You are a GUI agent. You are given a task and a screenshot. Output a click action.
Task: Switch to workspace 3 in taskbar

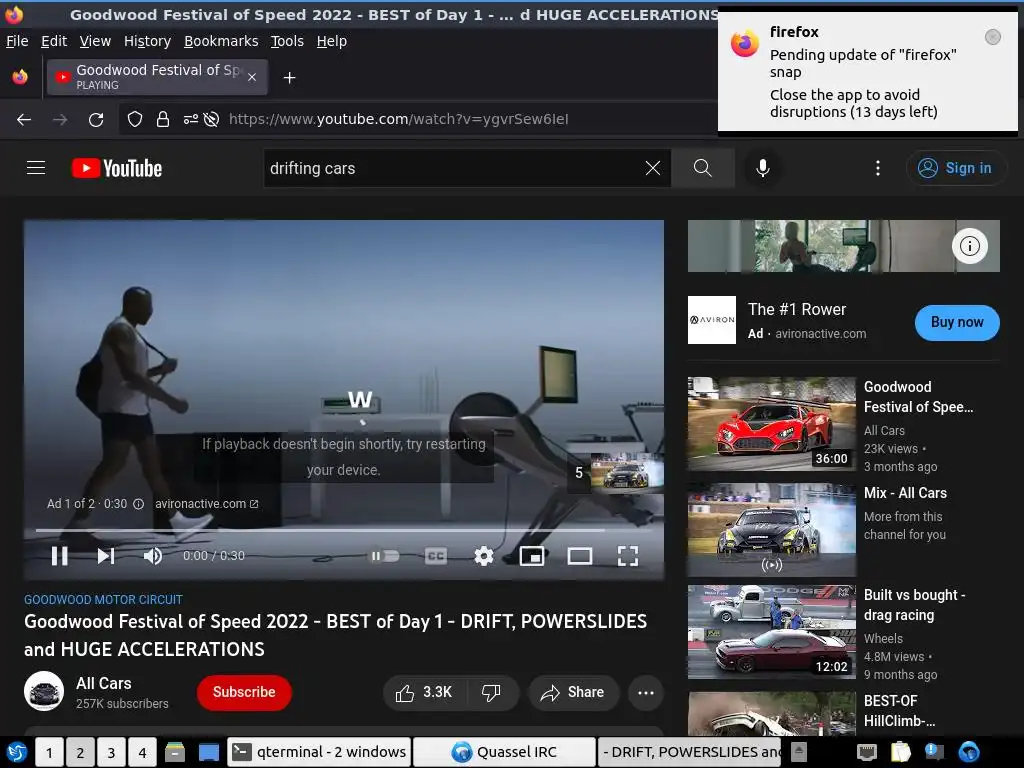[111, 752]
